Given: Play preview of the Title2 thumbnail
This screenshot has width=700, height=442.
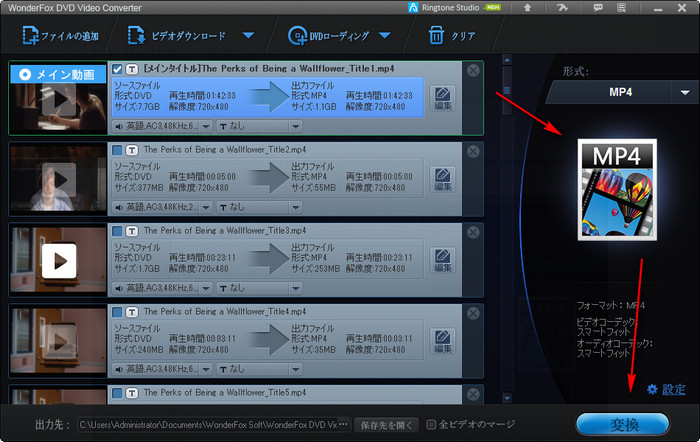Looking at the screenshot, I should click(x=58, y=179).
